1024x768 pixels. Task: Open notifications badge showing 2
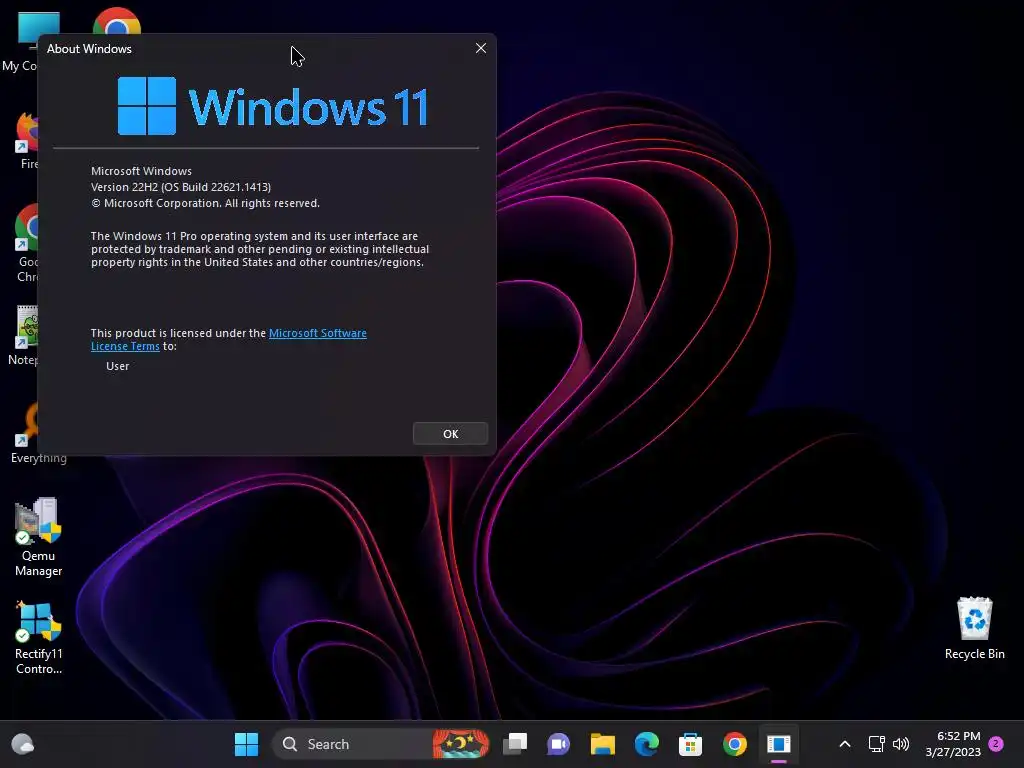pyautogui.click(x=996, y=744)
